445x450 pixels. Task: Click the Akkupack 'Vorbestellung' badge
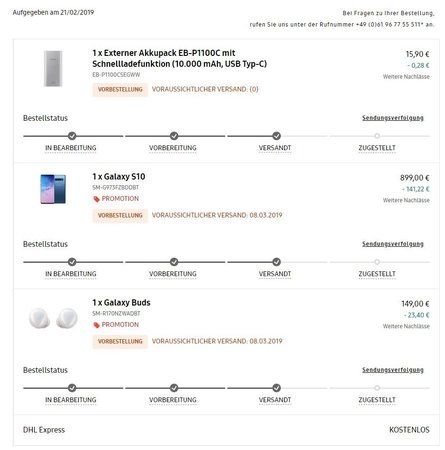(x=120, y=89)
